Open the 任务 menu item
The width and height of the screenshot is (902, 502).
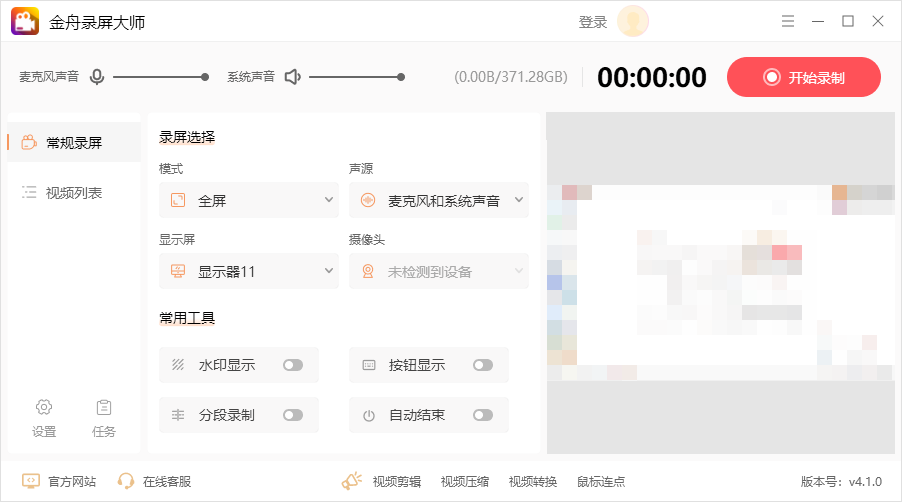(104, 418)
